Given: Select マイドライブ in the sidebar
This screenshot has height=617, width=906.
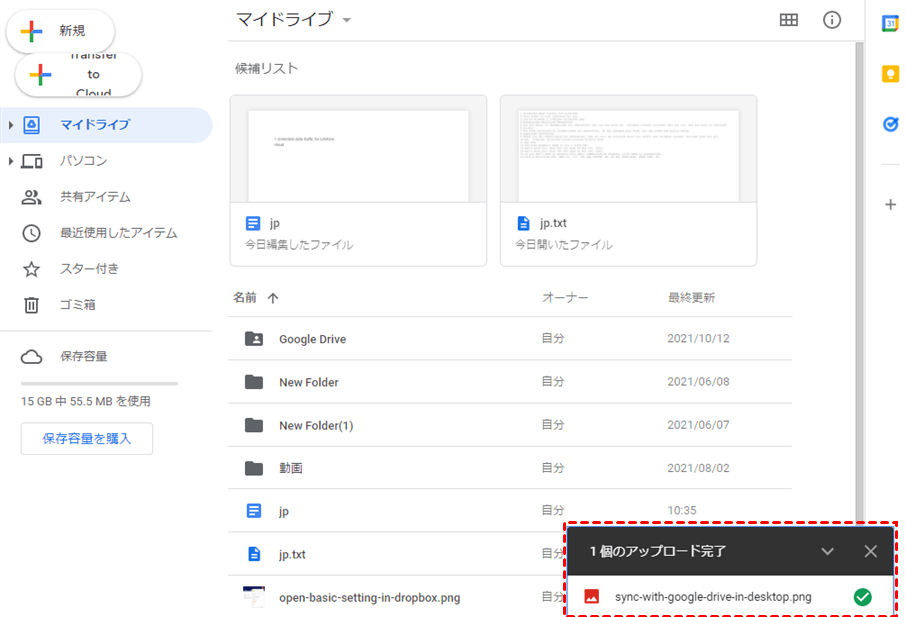Looking at the screenshot, I should [x=106, y=125].
